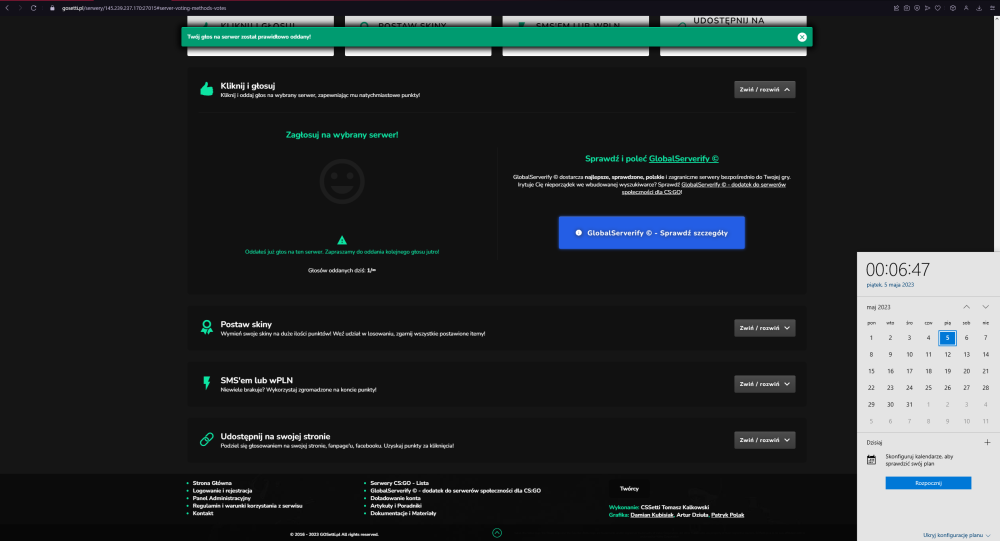Expand the Udostępnij na swojej stronie section
This screenshot has height=541, width=1000.
tap(765, 440)
